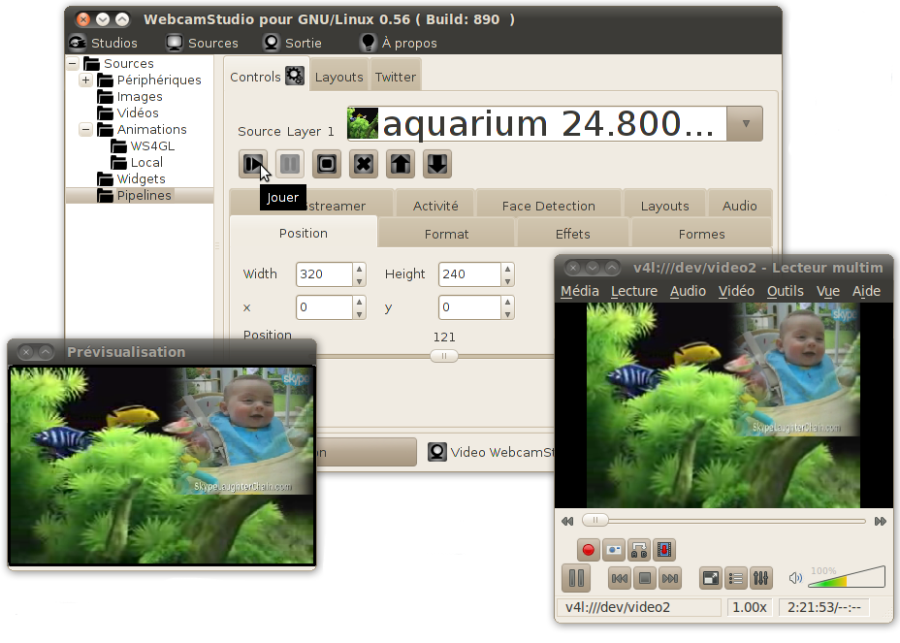900x643 pixels.
Task: Move the layer up with arrow button
Action: 400,164
